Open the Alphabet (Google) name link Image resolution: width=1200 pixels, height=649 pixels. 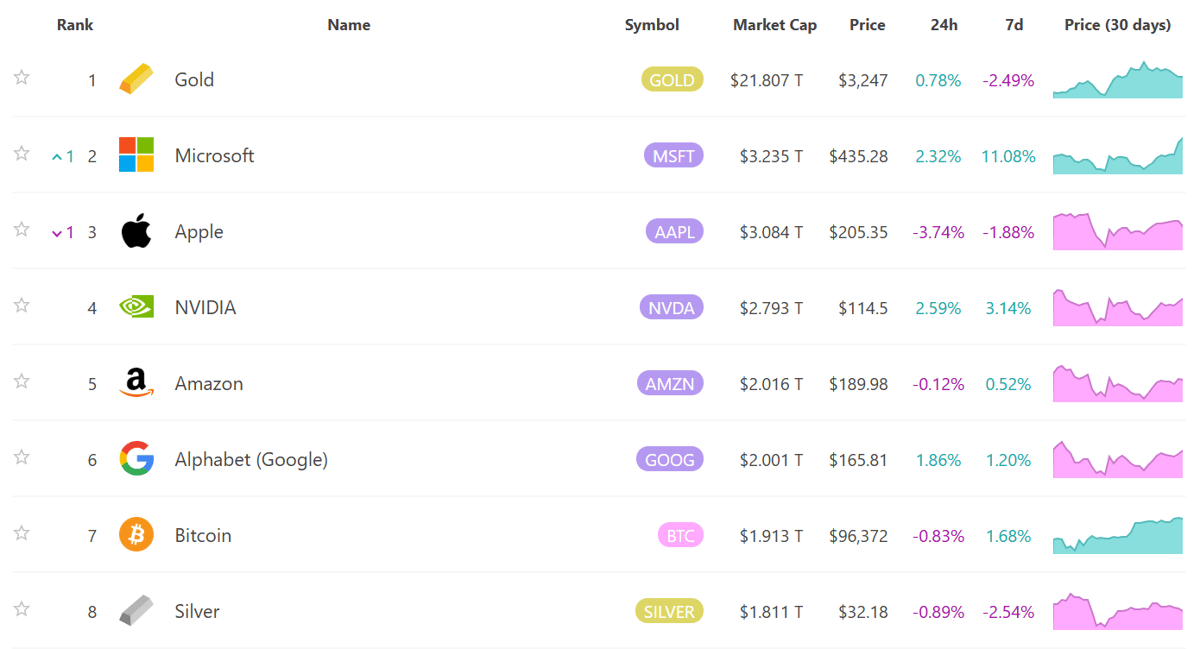coord(251,460)
